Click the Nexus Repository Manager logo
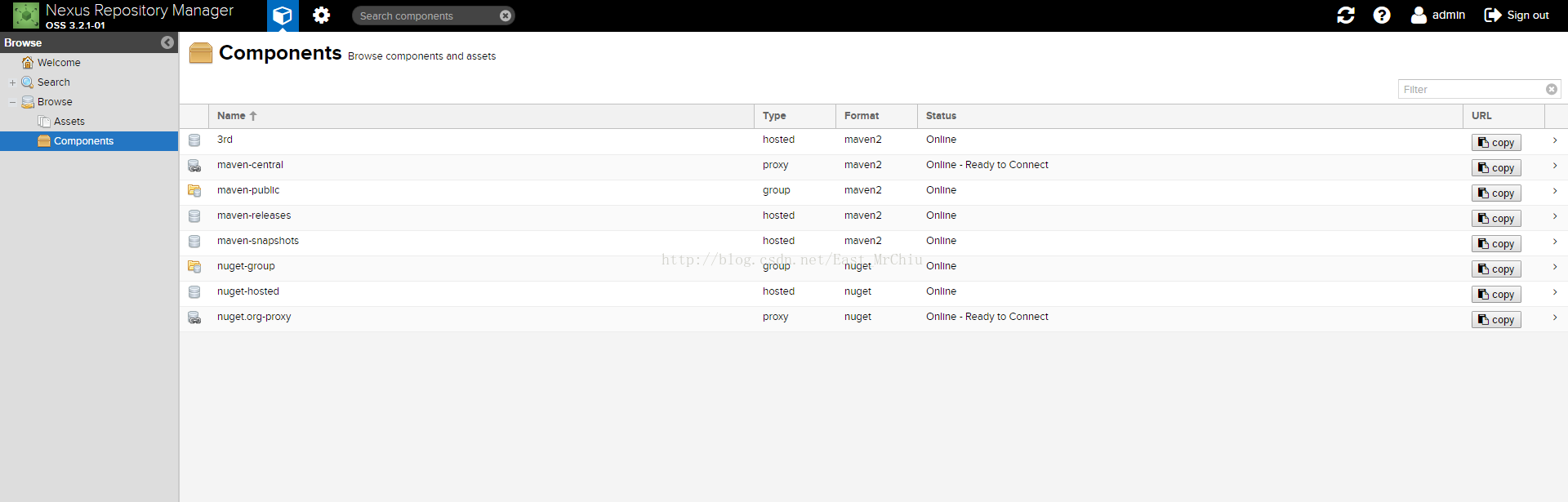Image resolution: width=1568 pixels, height=502 pixels. [25, 16]
